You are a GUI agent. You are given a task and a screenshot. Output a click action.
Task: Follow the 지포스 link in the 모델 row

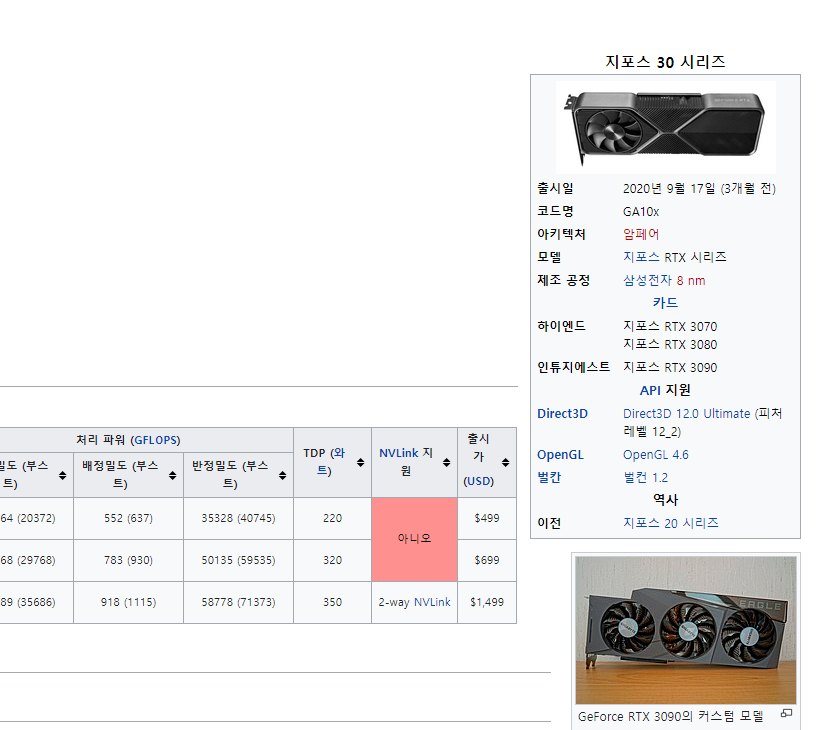click(x=641, y=257)
